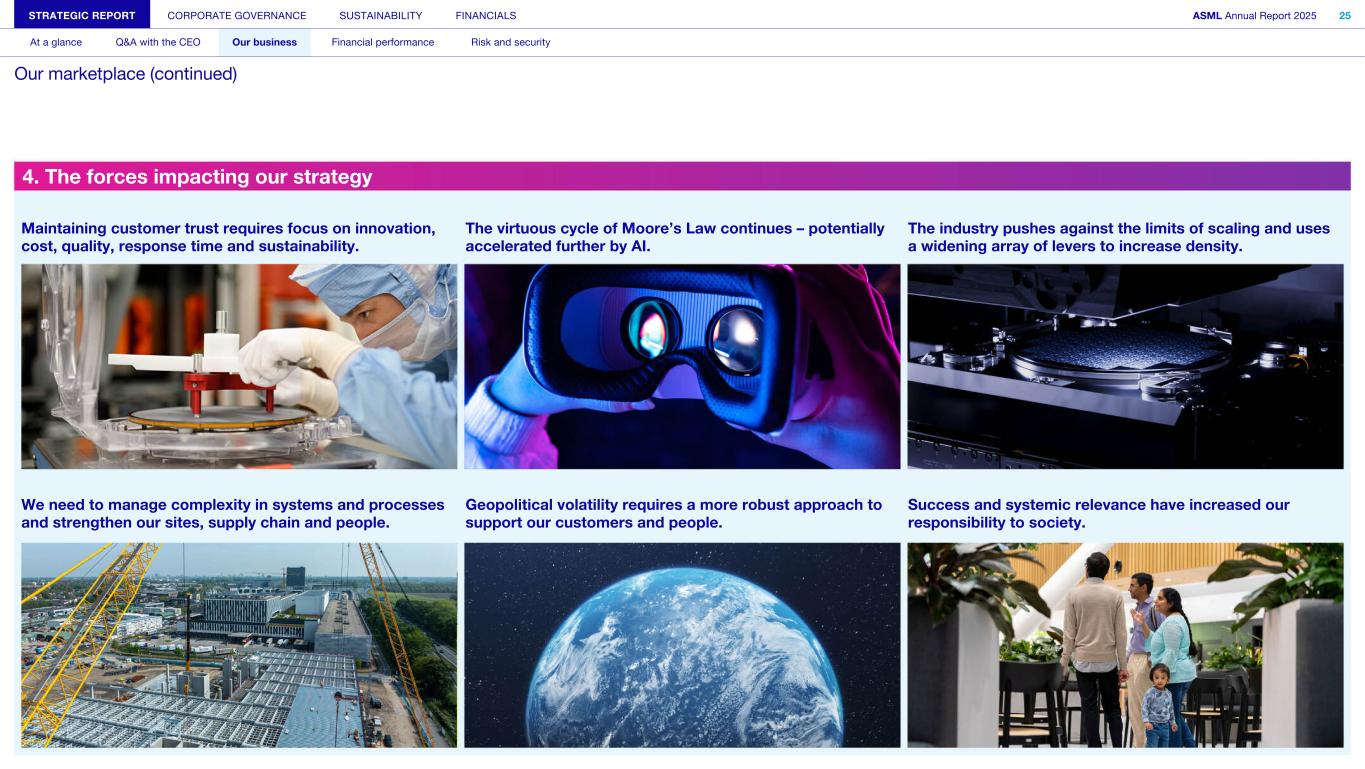Go to the Financials tab
Screen dimensions: 1365x769
[x=486, y=15]
